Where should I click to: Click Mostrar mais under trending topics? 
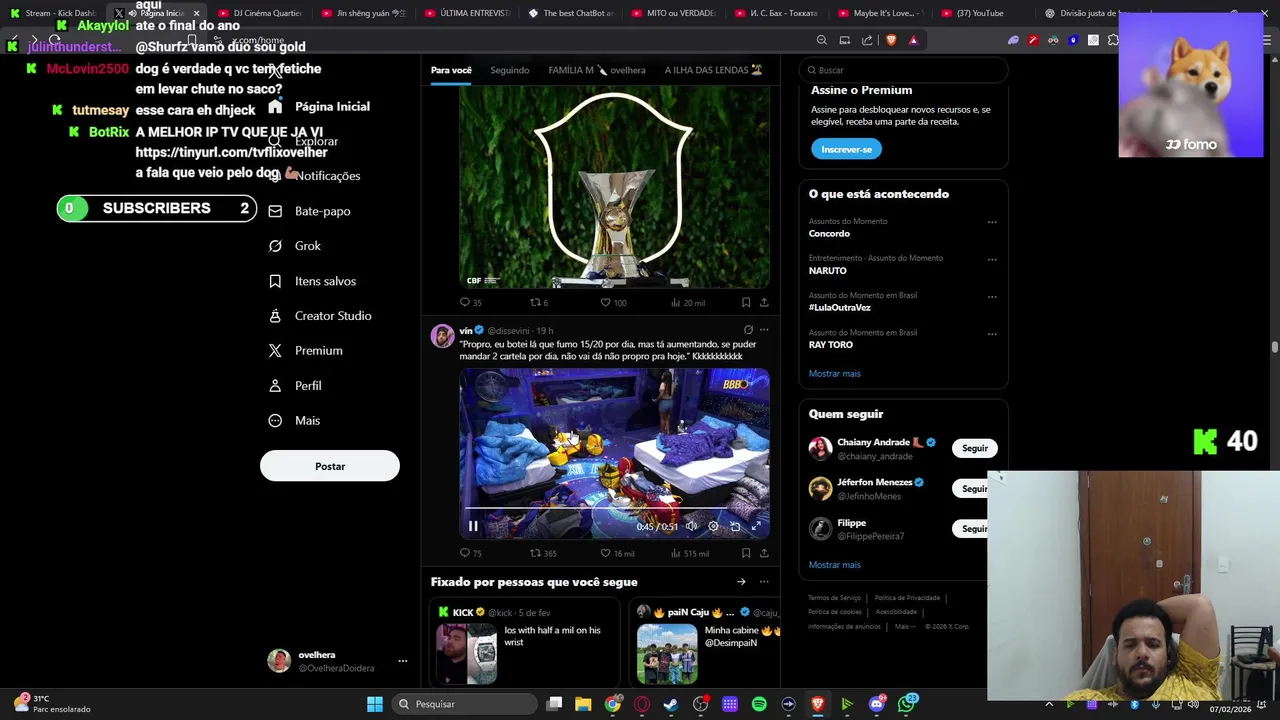point(835,374)
